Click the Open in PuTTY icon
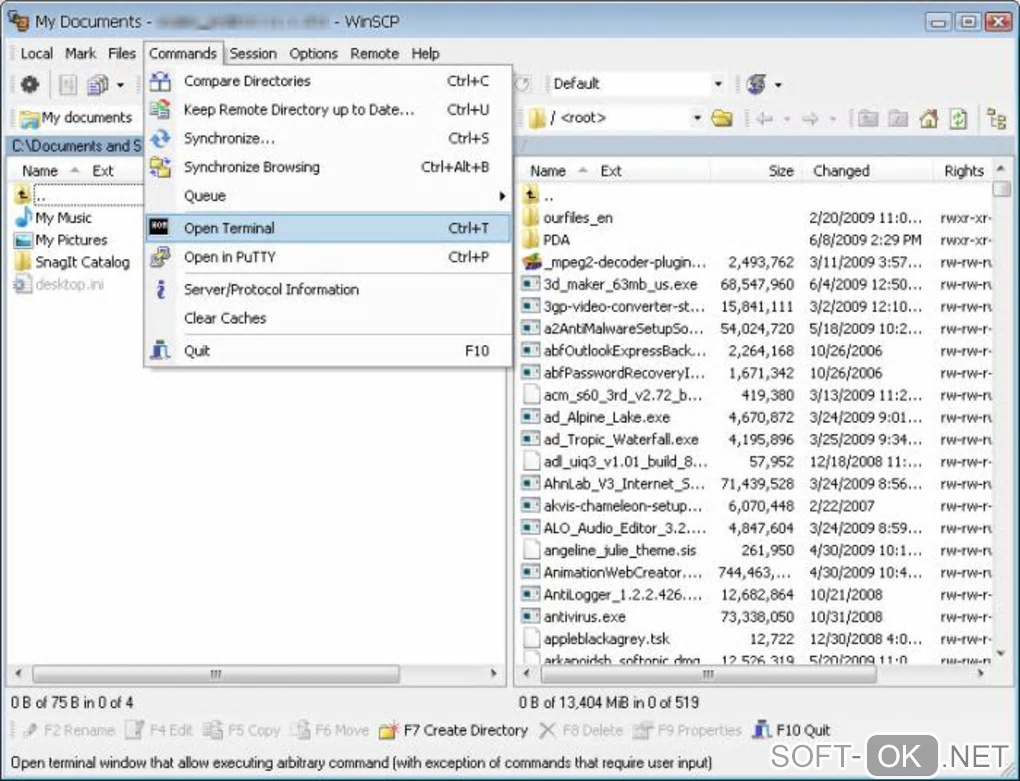Image resolution: width=1020 pixels, height=781 pixels. 159,257
